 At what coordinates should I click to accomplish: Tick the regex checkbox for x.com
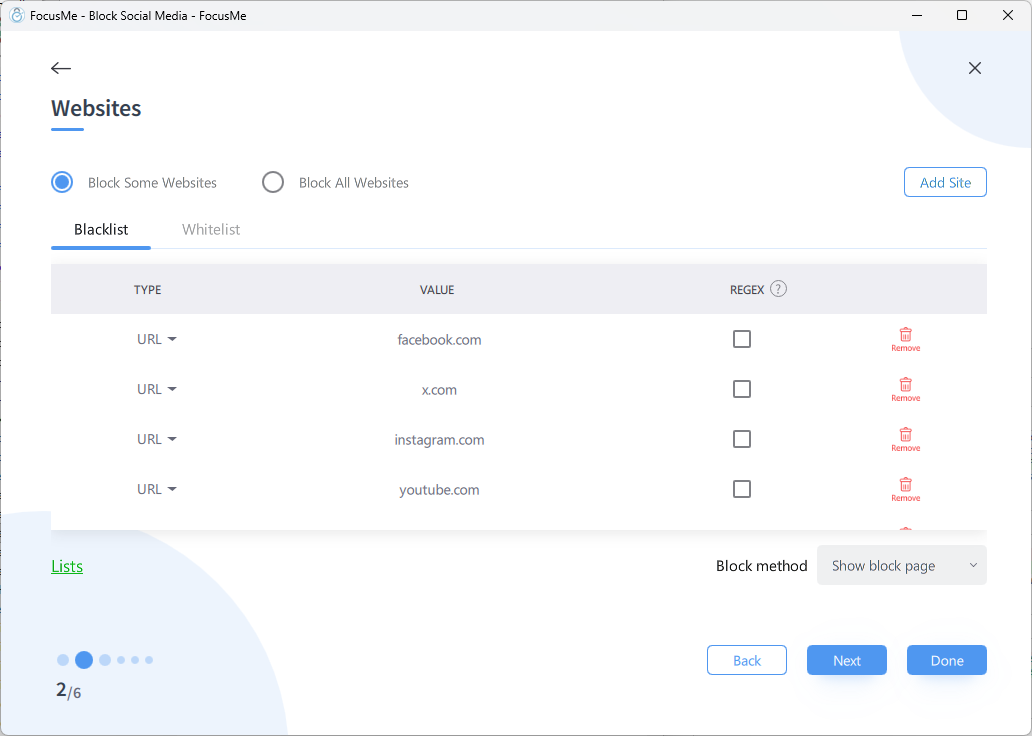pyautogui.click(x=742, y=389)
